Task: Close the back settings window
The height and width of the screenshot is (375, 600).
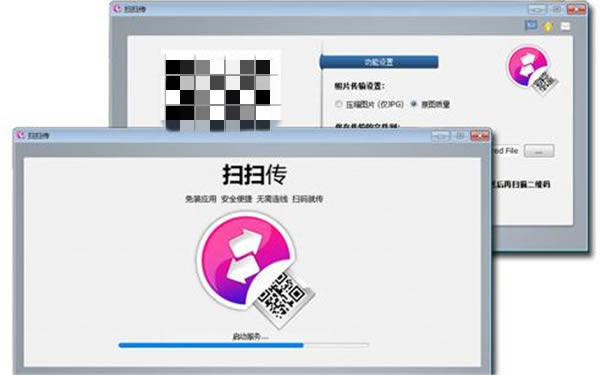Action: pos(576,9)
